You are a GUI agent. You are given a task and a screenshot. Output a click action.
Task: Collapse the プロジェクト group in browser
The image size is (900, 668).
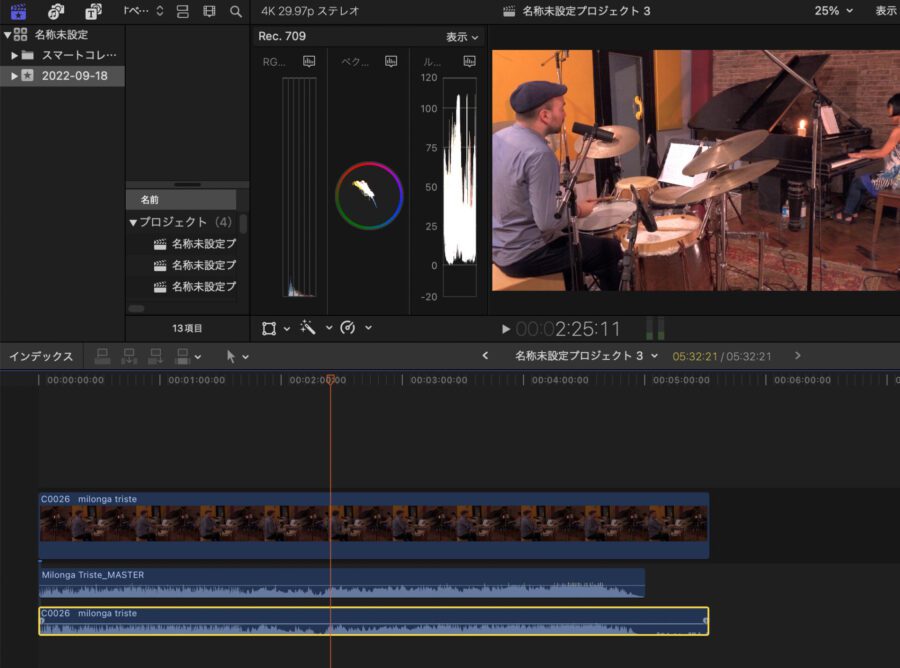[x=133, y=222]
